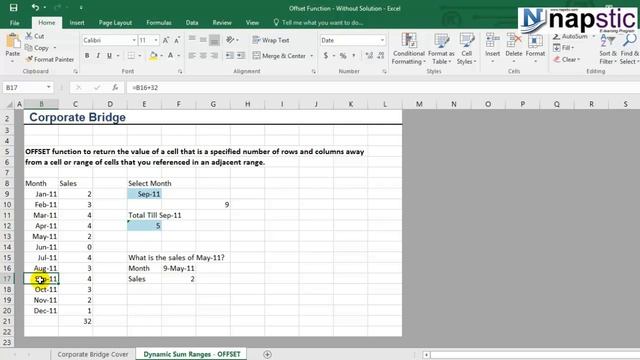Screen dimensions: 640x360
Task: Increase decimal places icon
Action: point(369,56)
